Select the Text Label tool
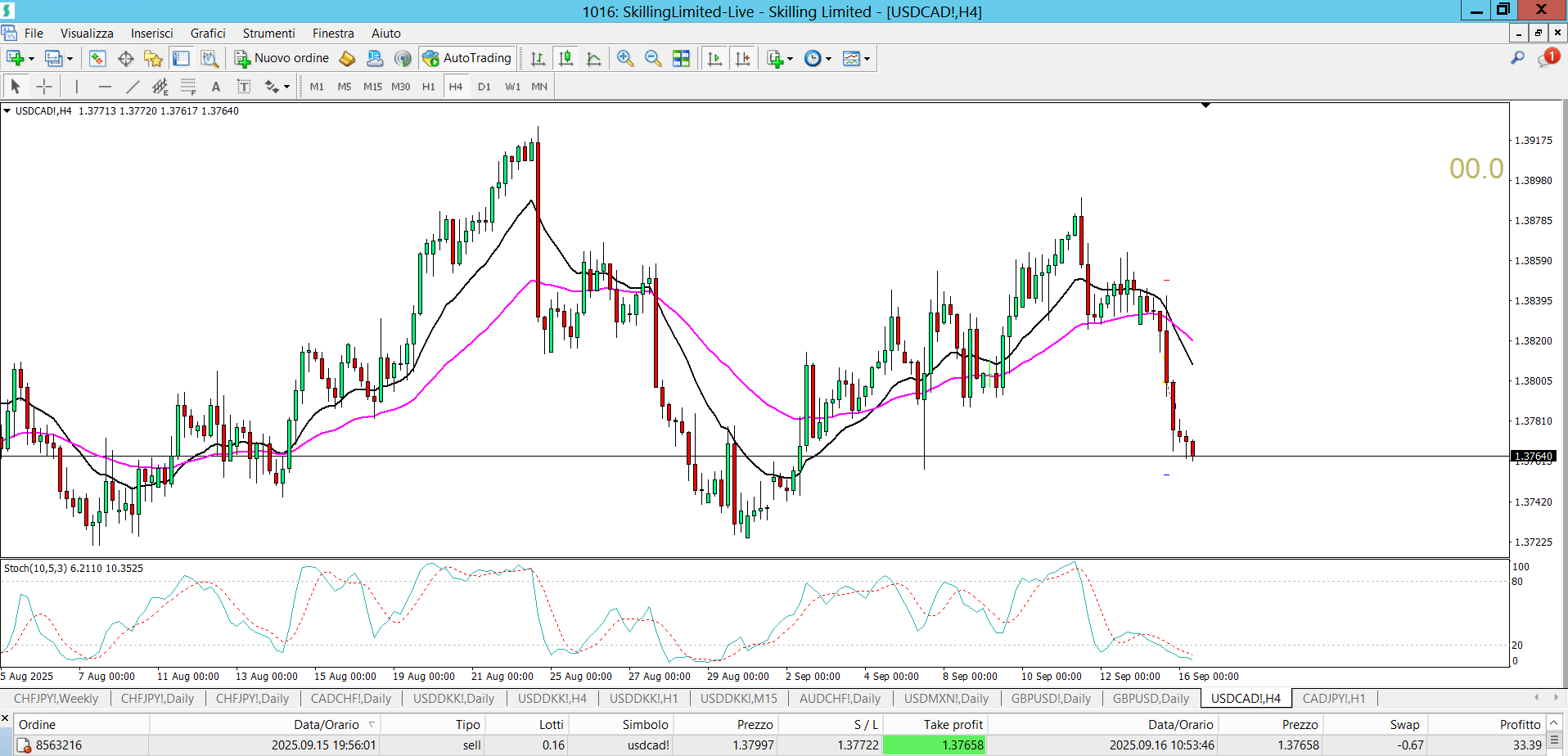The width and height of the screenshot is (1568, 756). 243,86
